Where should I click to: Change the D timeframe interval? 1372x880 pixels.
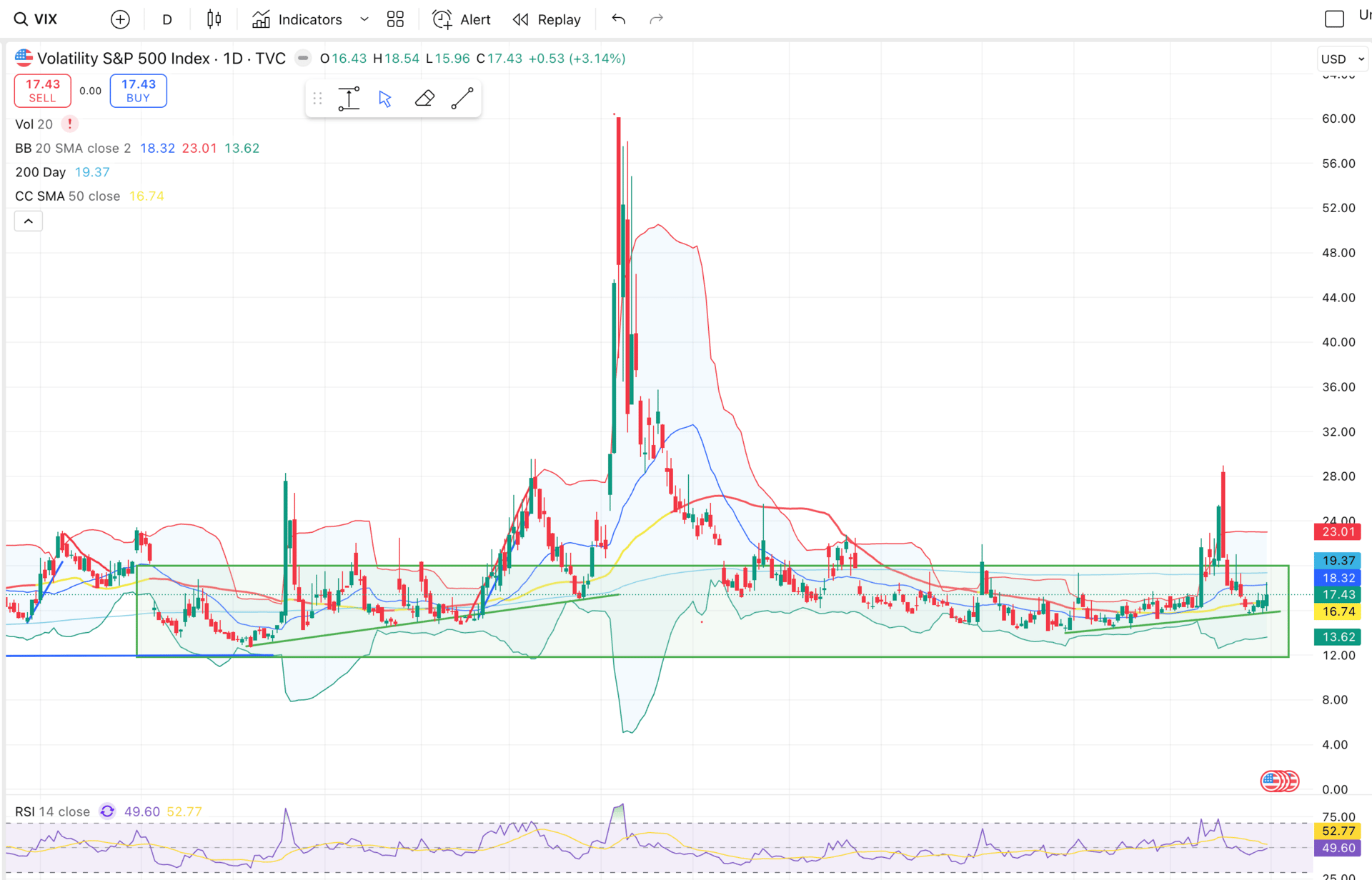tap(167, 19)
